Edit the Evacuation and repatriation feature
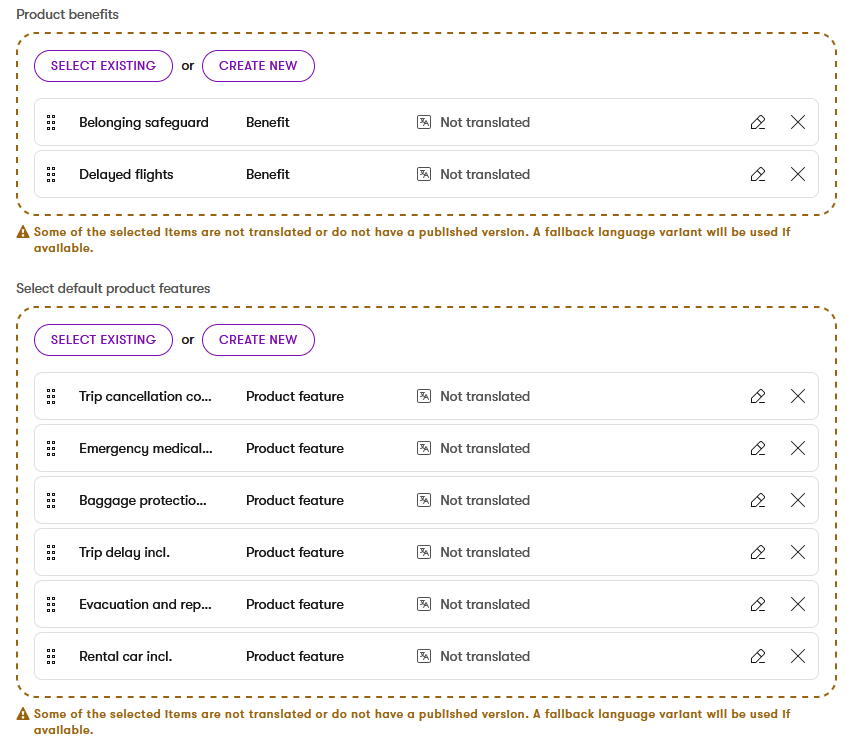Image resolution: width=847 pixels, height=743 pixels. (758, 604)
